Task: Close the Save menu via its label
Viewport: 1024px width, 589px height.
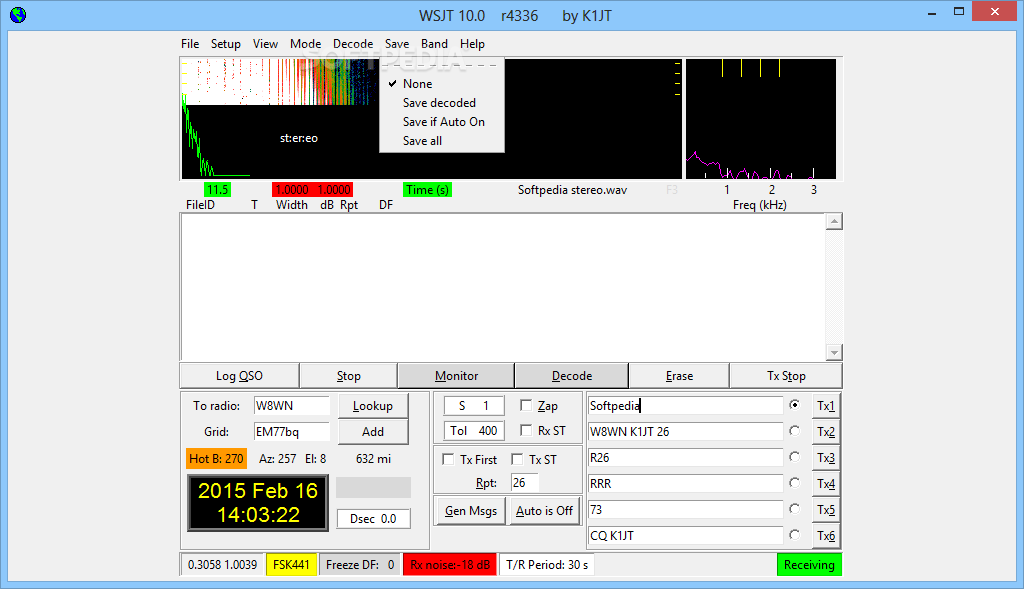Action: (x=396, y=44)
